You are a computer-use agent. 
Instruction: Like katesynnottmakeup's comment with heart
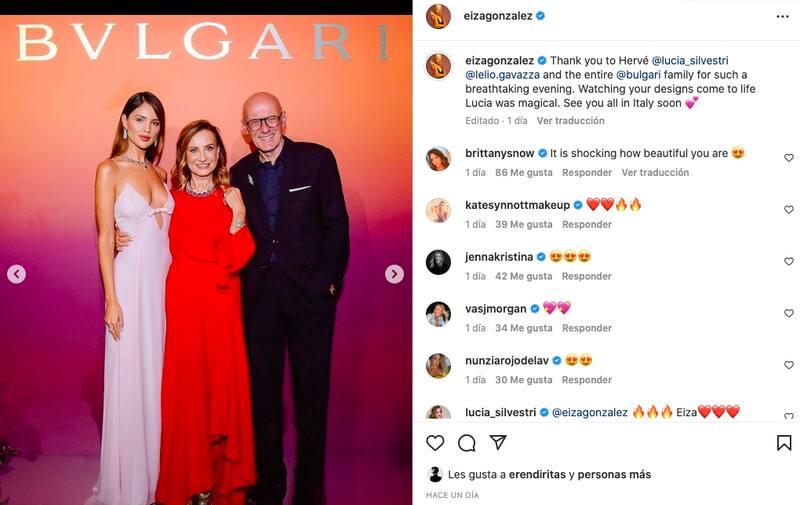[789, 210]
